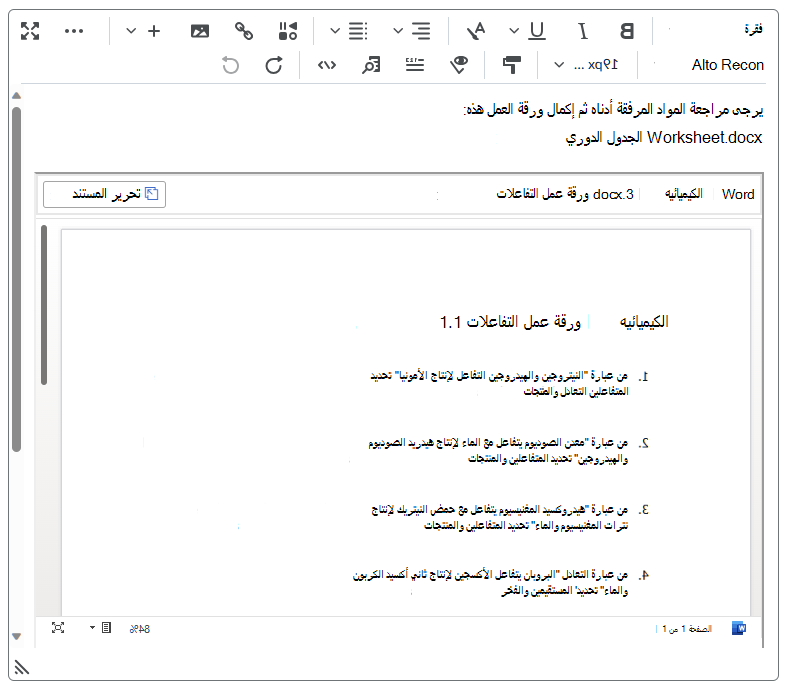Click the تحرير المستند edit document button
The image size is (787, 689).
pos(104,194)
